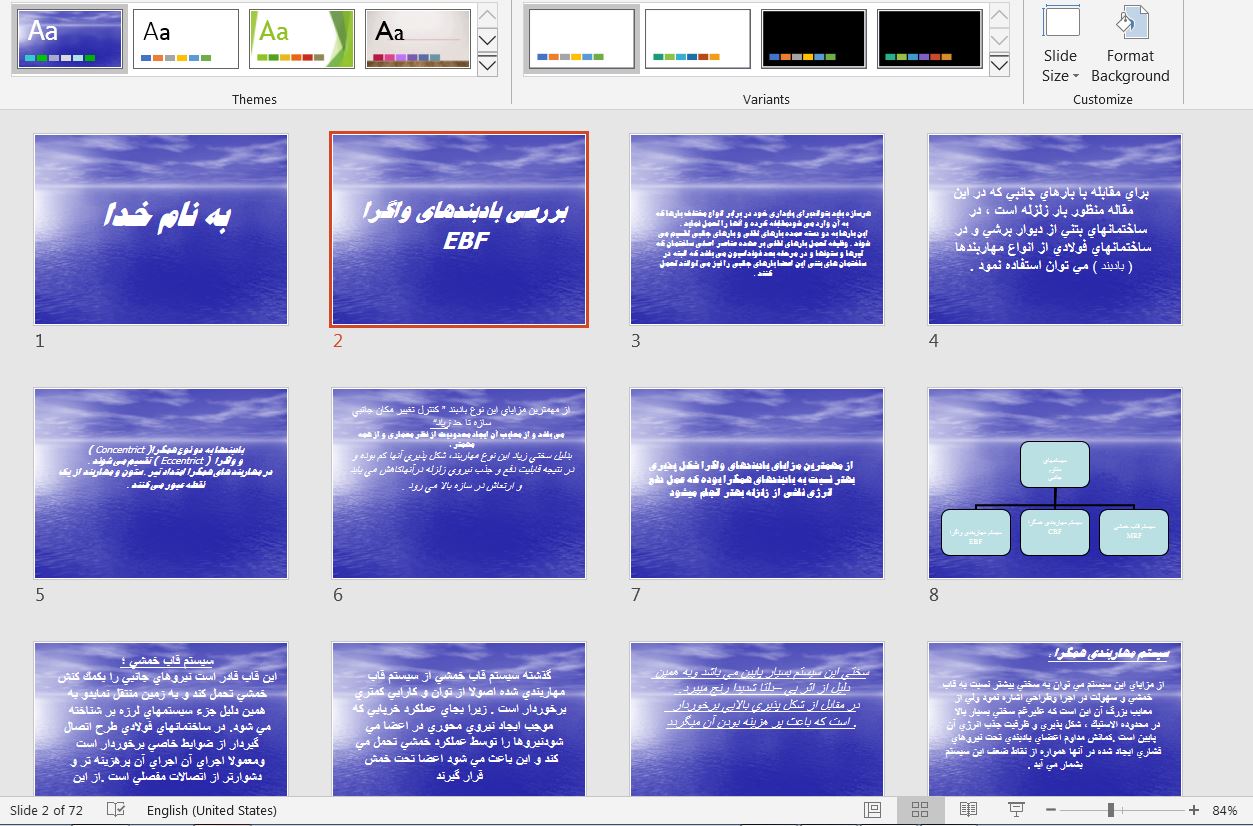Click the zoom in plus icon
This screenshot has height=826, width=1253.
1194,810
